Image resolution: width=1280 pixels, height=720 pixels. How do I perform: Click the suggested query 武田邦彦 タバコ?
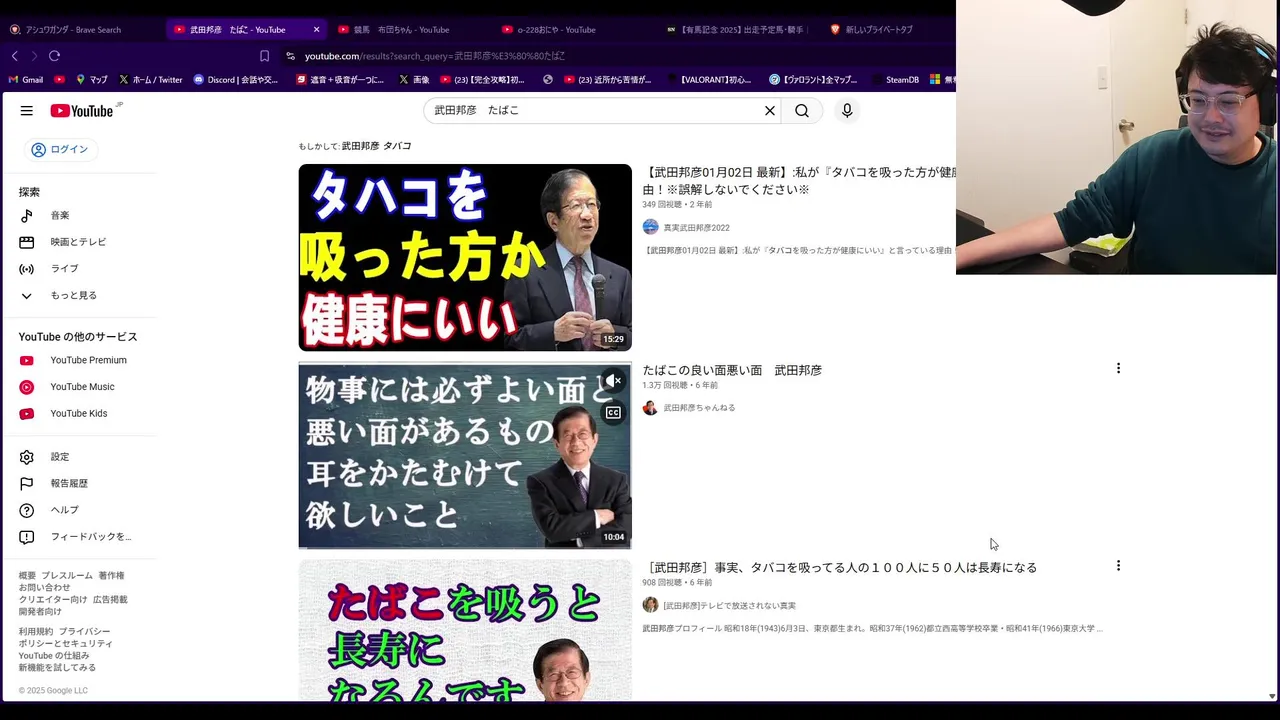376,146
